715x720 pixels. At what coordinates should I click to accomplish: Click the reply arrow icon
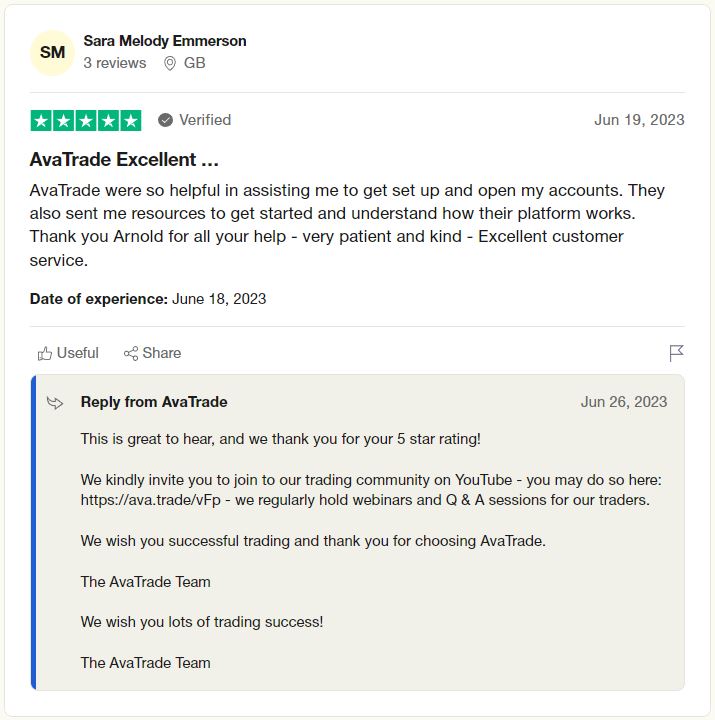pos(55,403)
